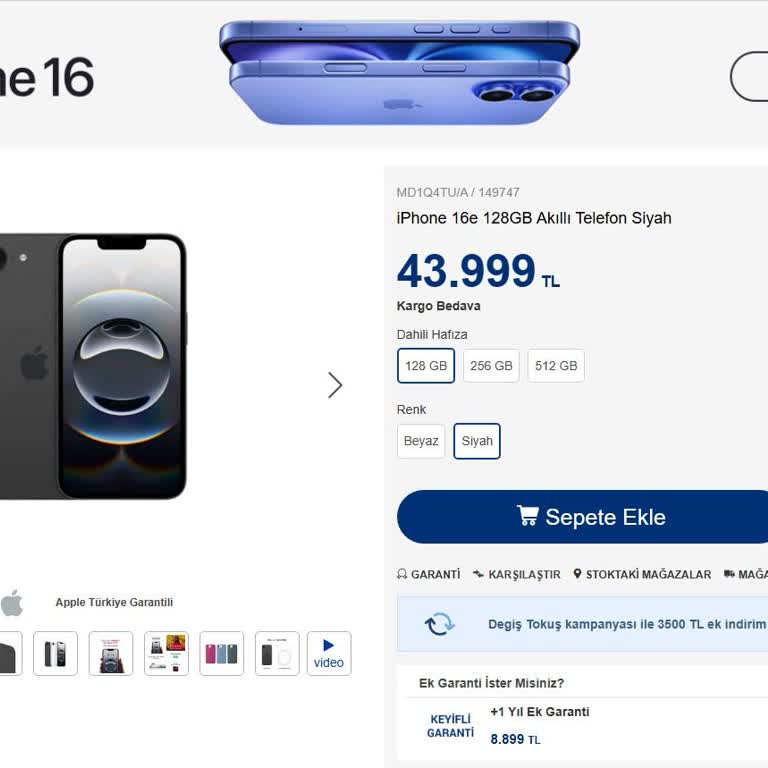Click the Garanti ribbon icon
The image size is (768, 768).
402,574
